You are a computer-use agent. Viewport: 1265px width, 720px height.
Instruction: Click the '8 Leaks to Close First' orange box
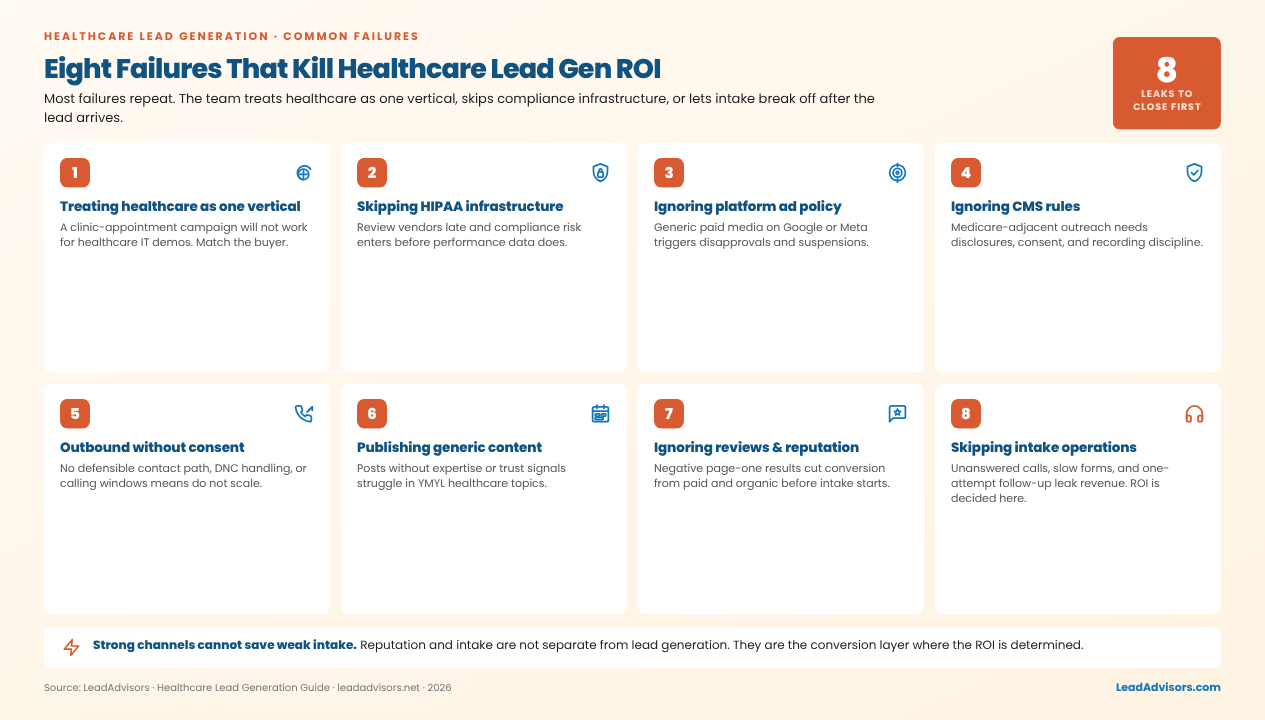click(x=1166, y=83)
